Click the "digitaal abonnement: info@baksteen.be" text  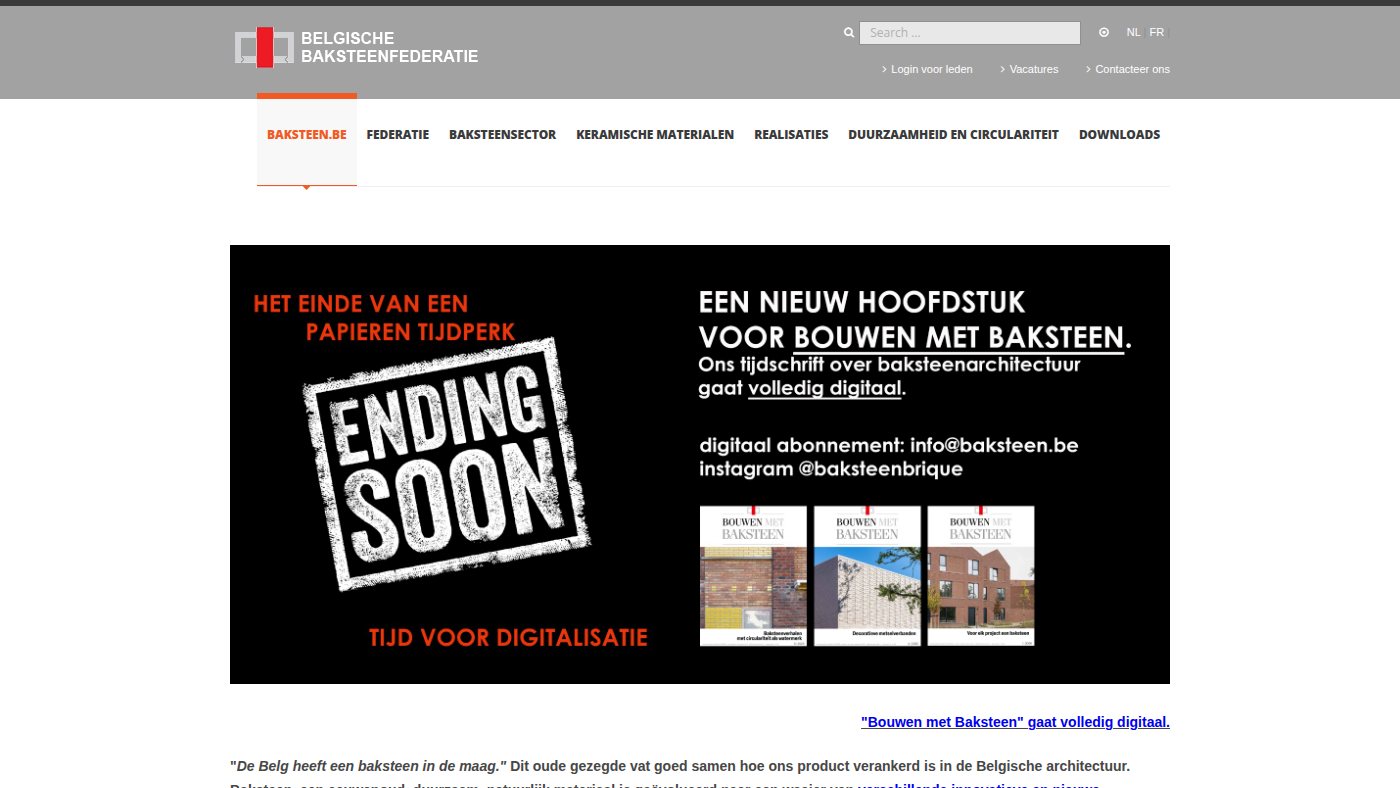(x=889, y=445)
